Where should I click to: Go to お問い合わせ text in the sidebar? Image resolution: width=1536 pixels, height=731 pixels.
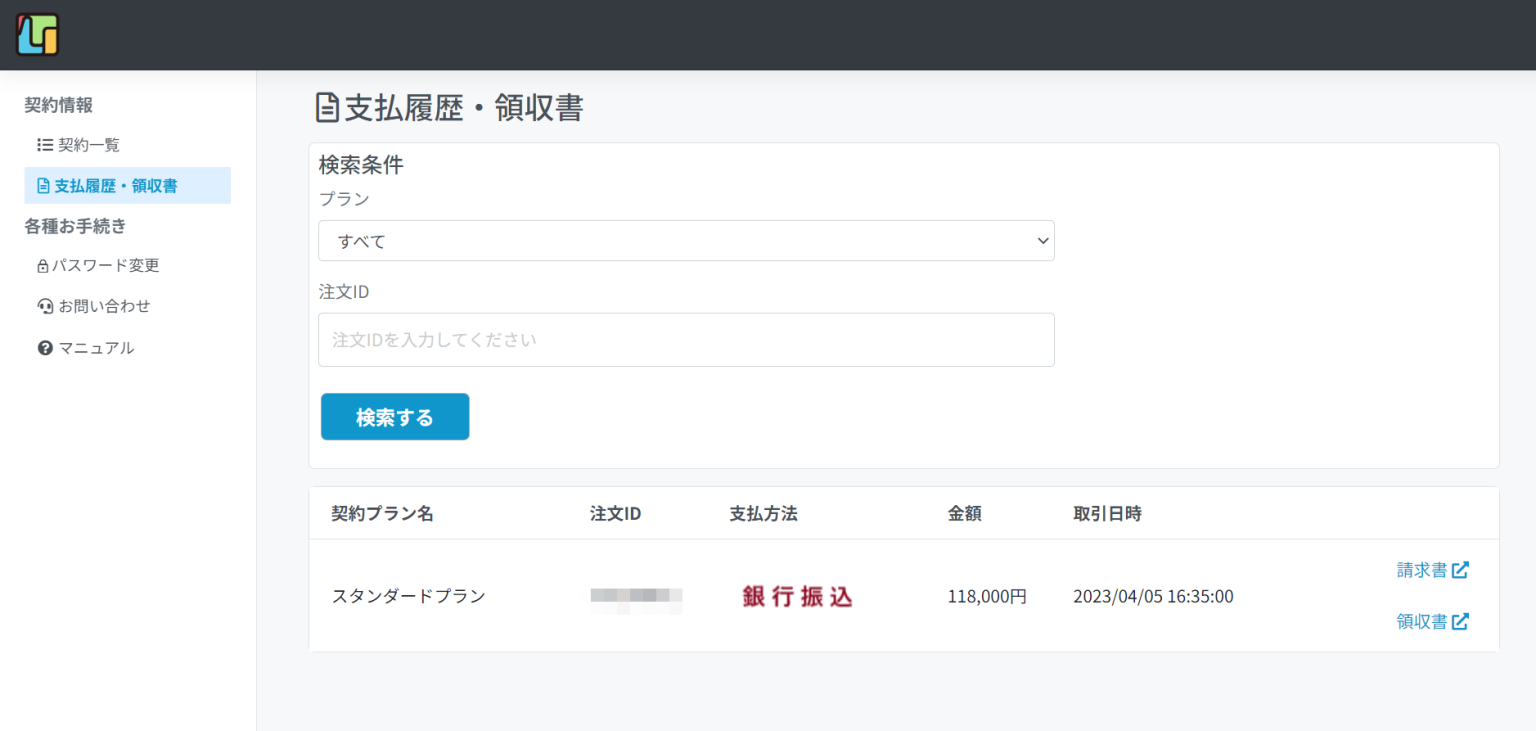coord(104,306)
